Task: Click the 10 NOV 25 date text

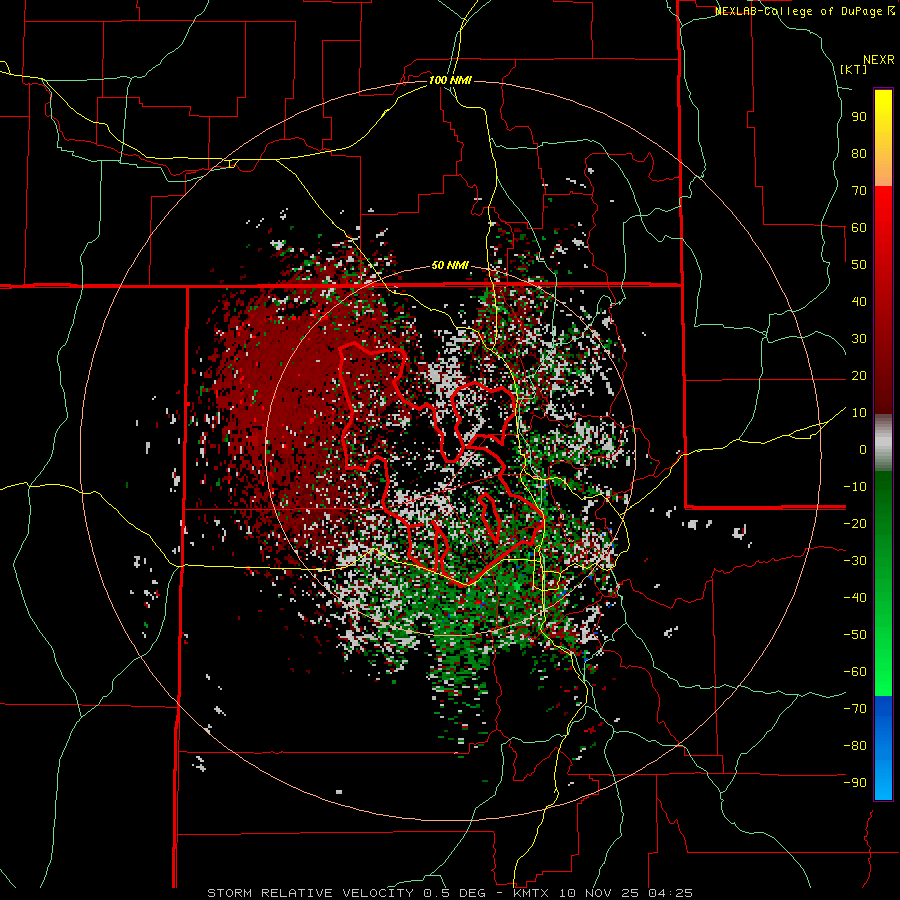Action: click(x=600, y=893)
